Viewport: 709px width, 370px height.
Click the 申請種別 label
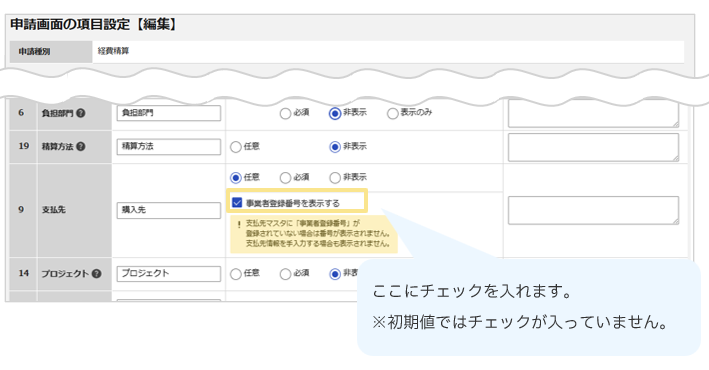click(34, 52)
